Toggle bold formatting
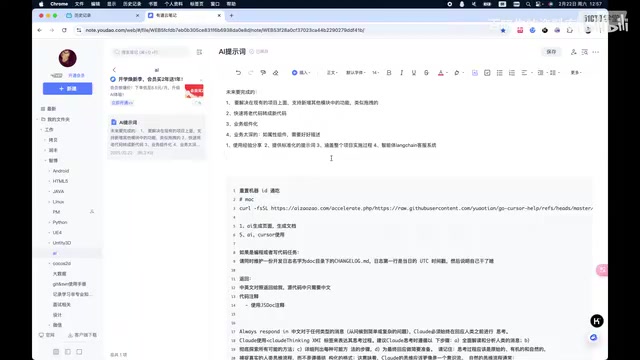This screenshot has height=360, width=640. 389,73
